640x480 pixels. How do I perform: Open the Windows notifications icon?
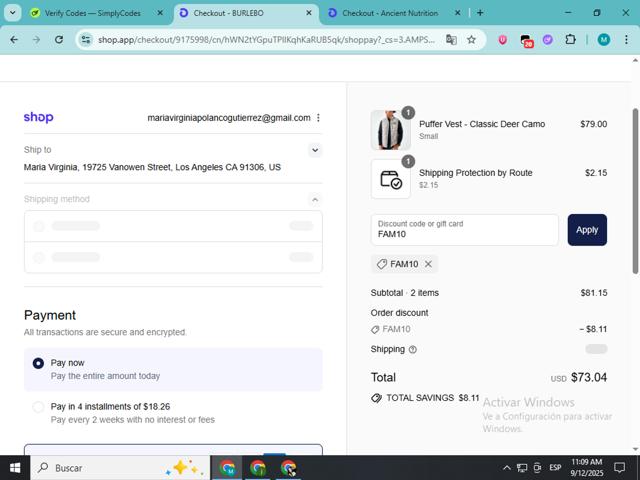tap(620, 468)
